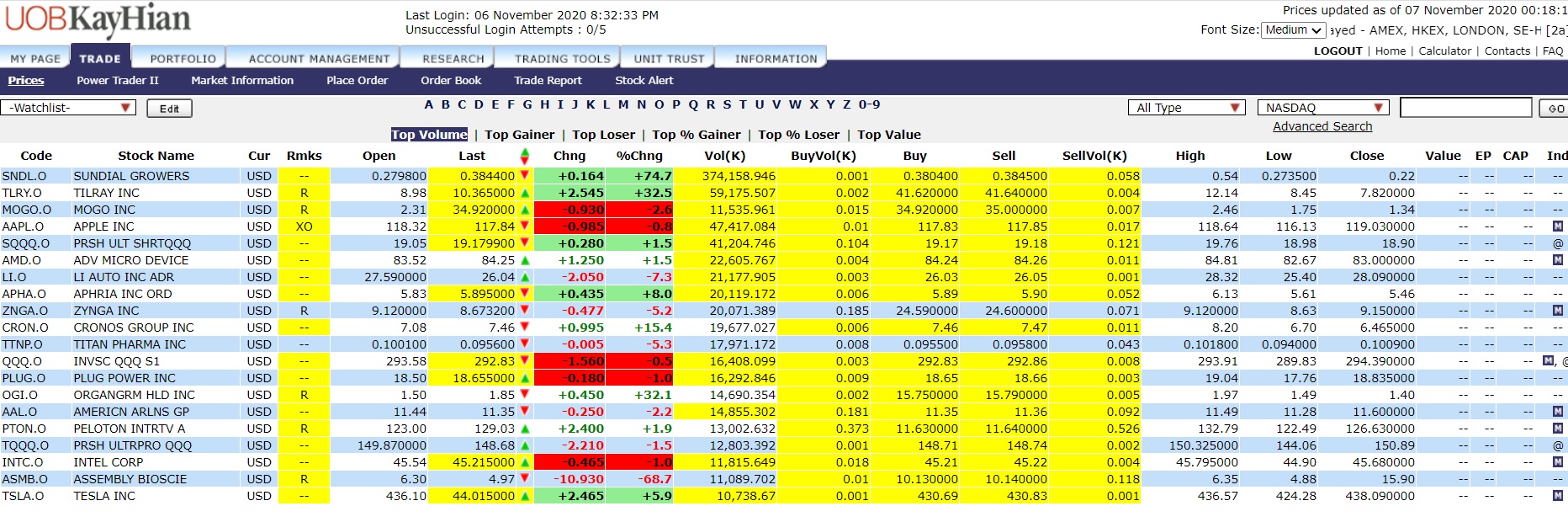This screenshot has width=1568, height=522.
Task: Click the green up arrow in TQQQ.O row
Action: [x=525, y=445]
